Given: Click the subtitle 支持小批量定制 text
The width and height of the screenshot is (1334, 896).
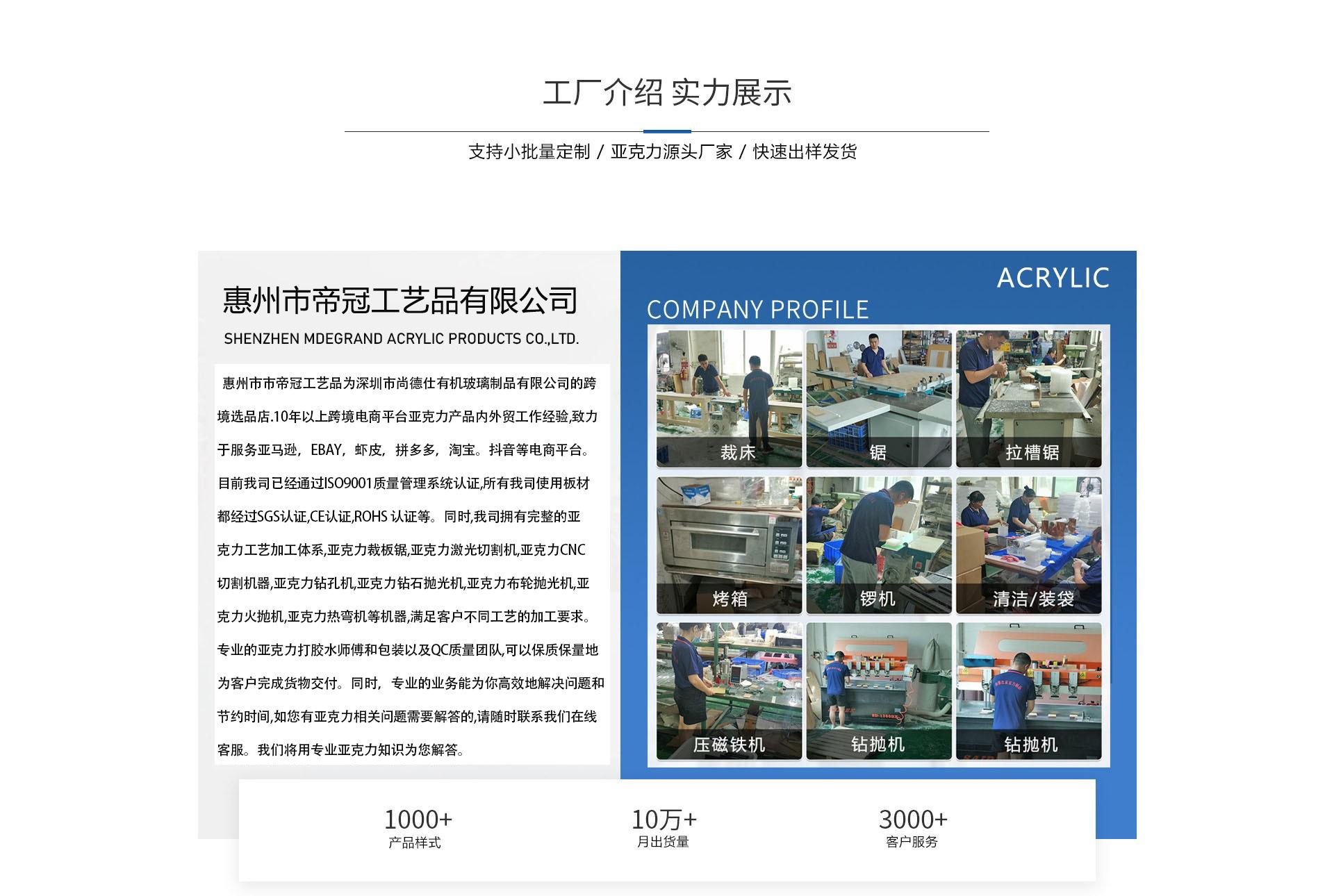Looking at the screenshot, I should 529,152.
